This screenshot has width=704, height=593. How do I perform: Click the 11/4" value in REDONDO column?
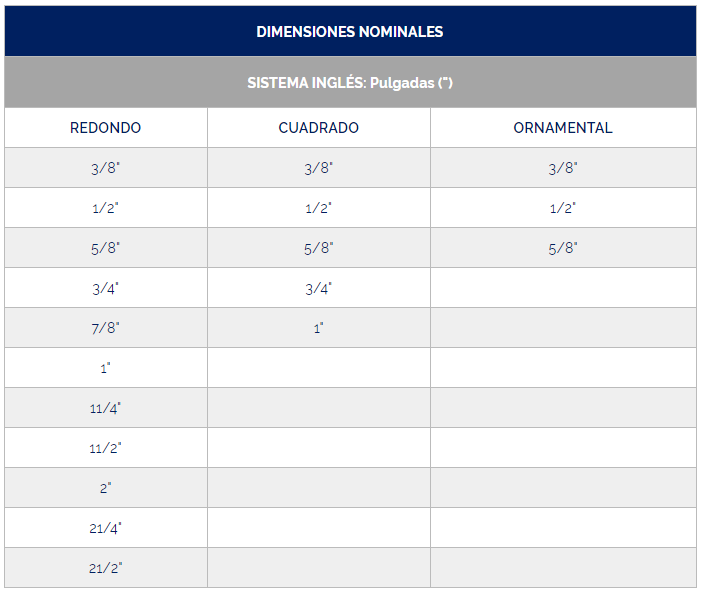click(x=105, y=408)
